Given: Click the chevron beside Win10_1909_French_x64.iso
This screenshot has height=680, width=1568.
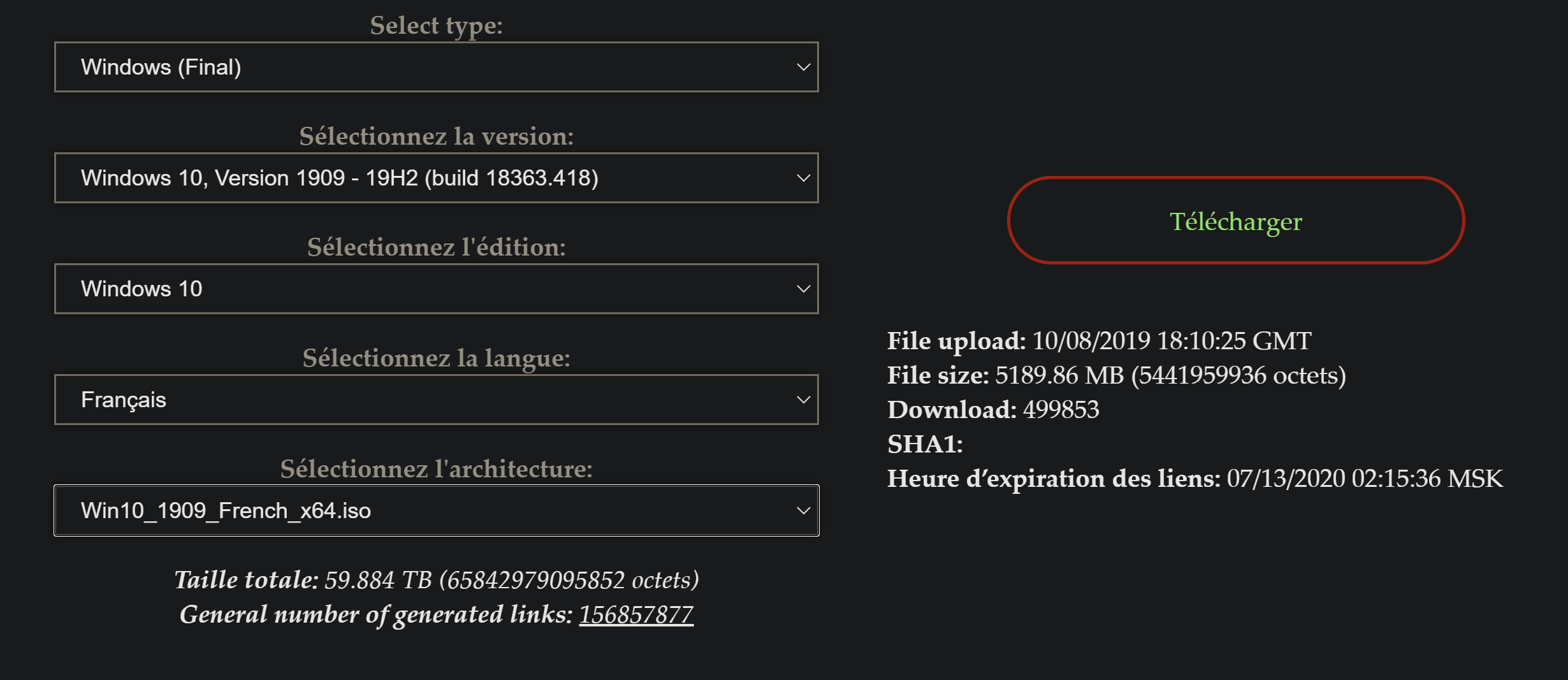Looking at the screenshot, I should click(803, 510).
